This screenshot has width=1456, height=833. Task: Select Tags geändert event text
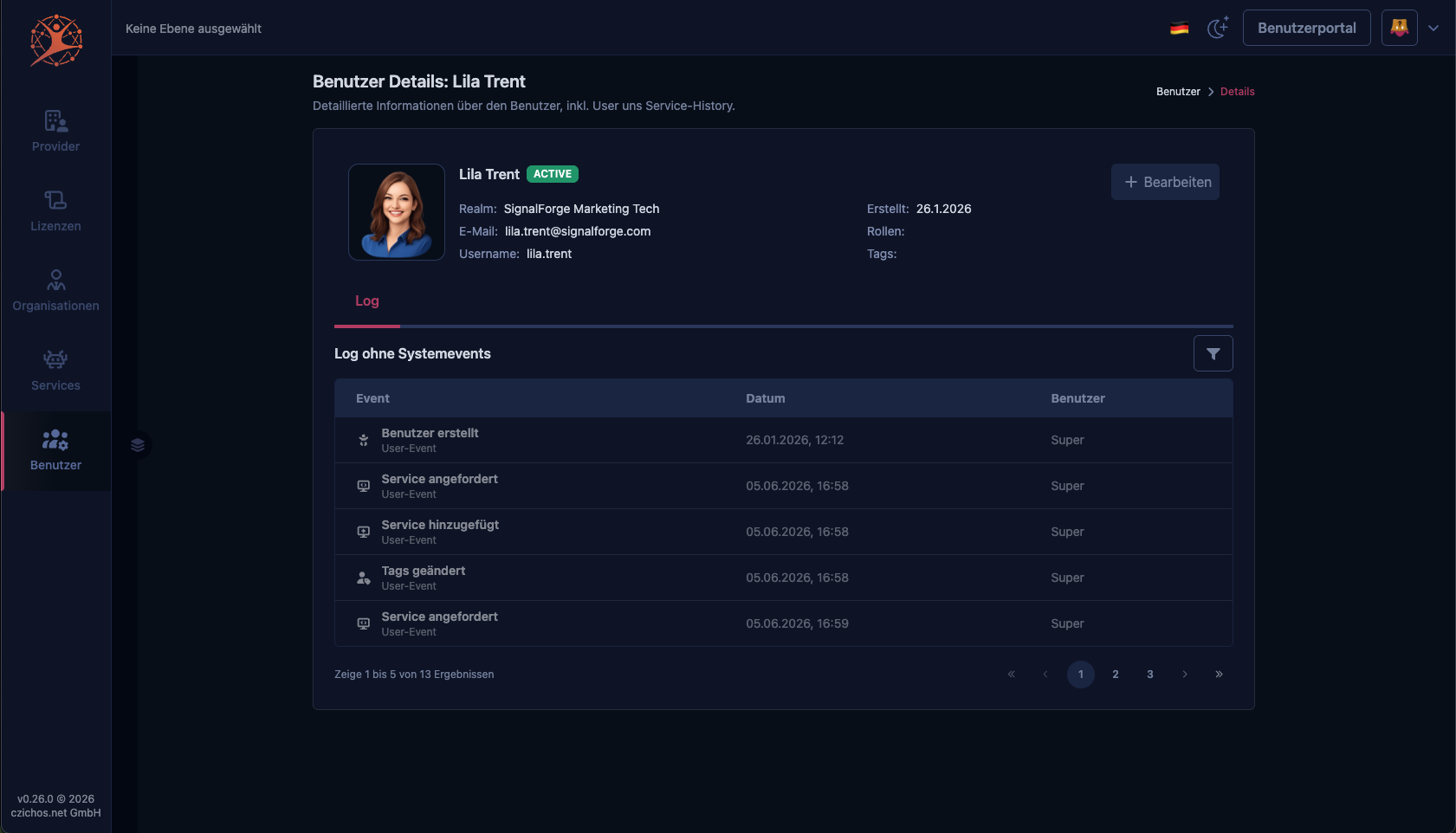click(424, 571)
